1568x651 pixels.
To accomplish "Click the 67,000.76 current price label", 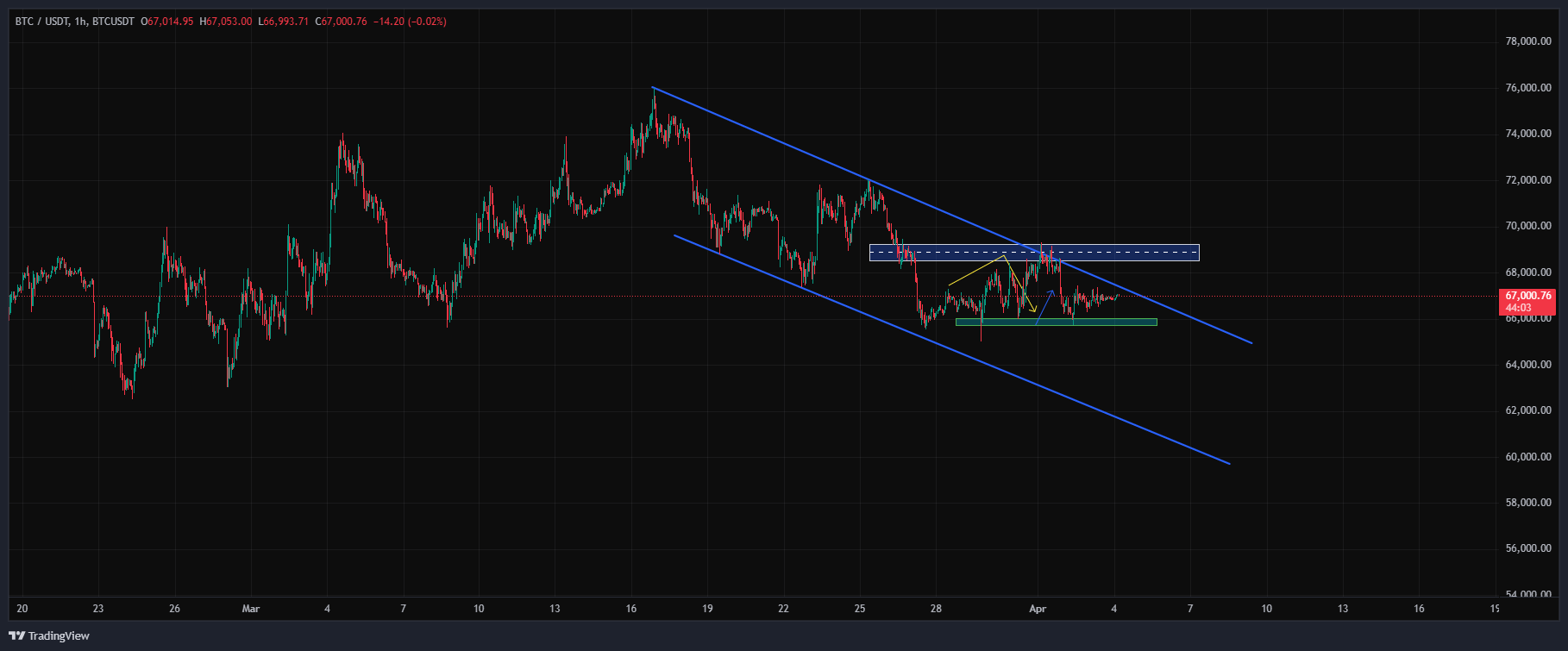I will [x=1527, y=296].
